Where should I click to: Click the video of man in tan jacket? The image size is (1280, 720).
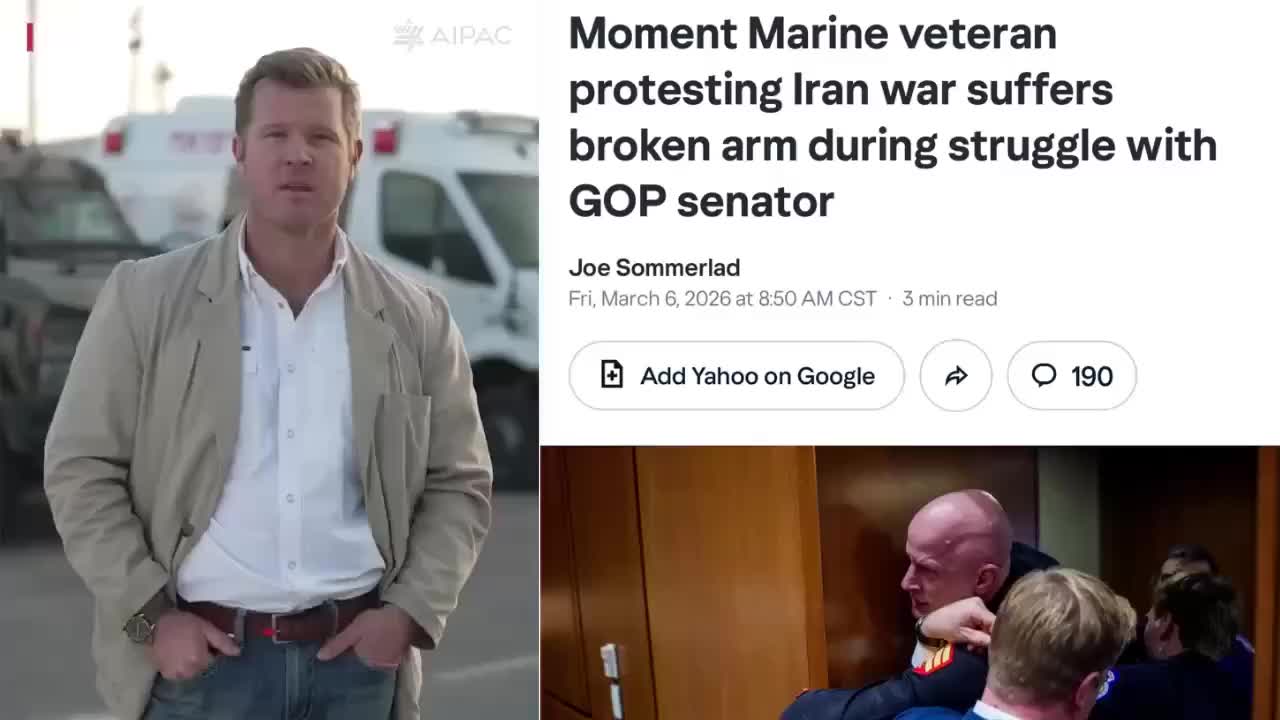(x=270, y=360)
